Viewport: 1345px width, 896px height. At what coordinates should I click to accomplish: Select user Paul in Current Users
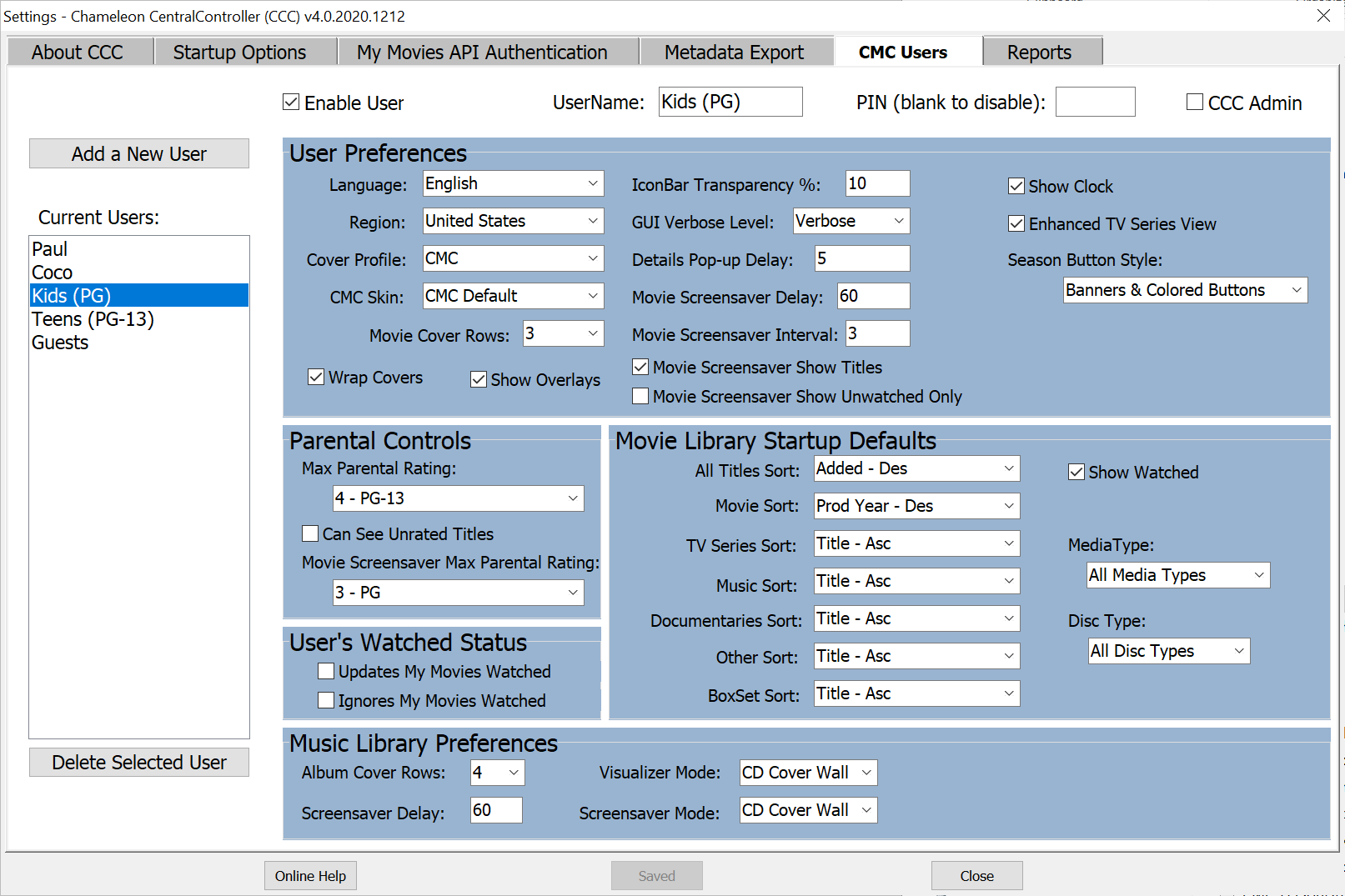point(138,249)
